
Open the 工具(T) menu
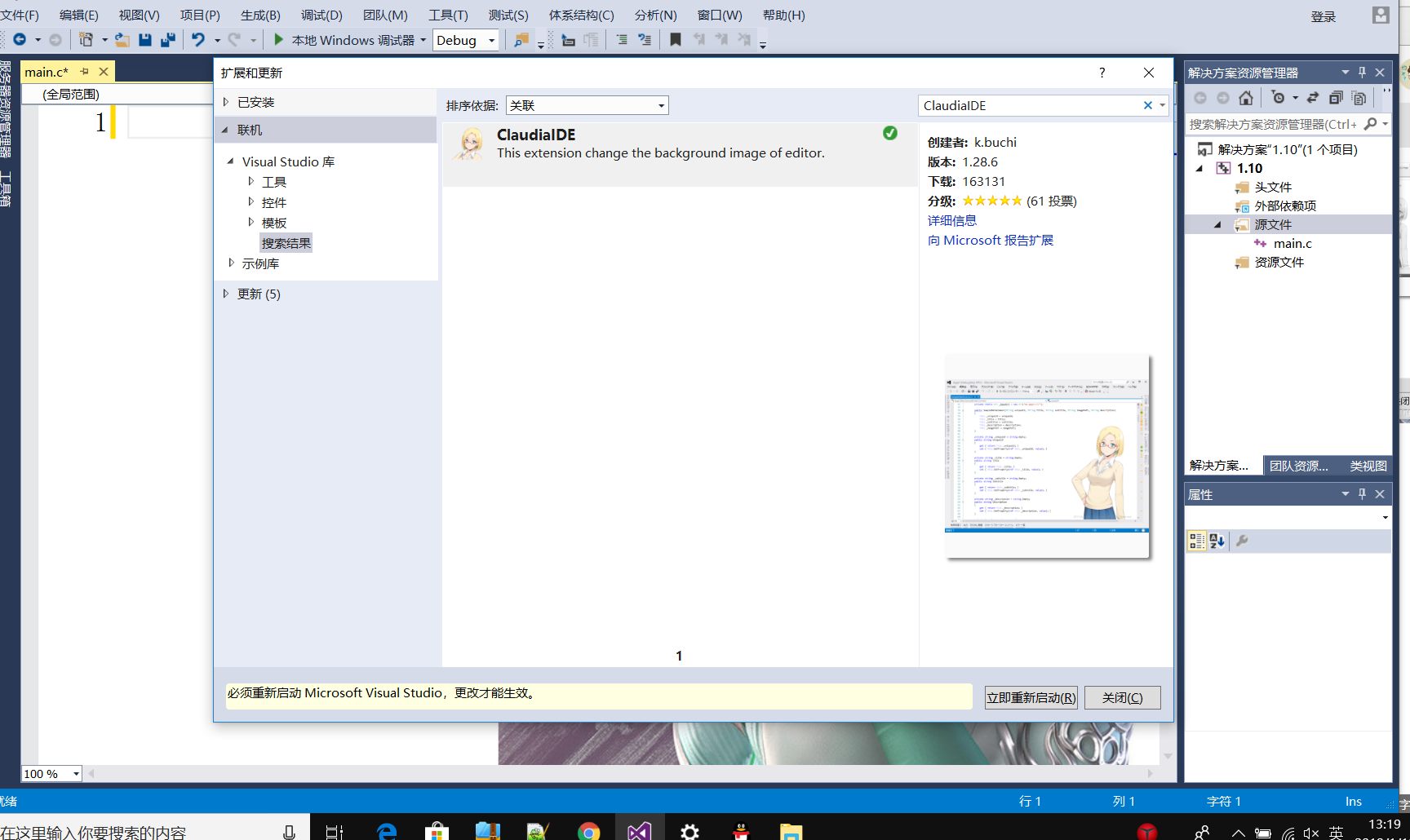click(x=448, y=15)
